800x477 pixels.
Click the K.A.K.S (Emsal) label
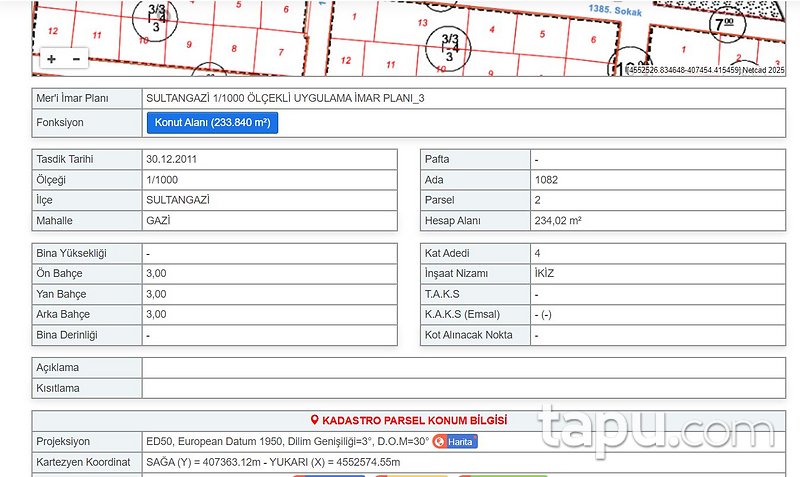tap(462, 314)
